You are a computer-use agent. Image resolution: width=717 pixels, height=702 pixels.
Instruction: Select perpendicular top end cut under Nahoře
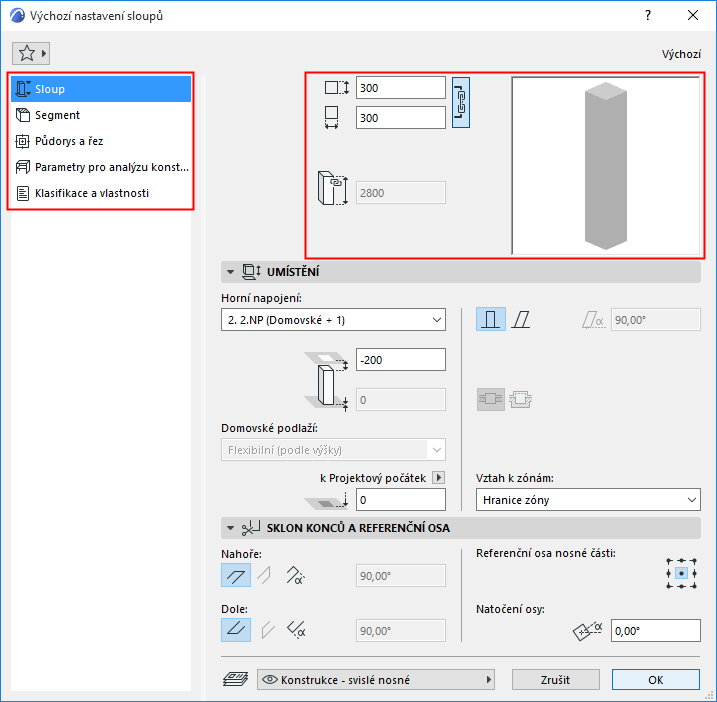pos(265,575)
